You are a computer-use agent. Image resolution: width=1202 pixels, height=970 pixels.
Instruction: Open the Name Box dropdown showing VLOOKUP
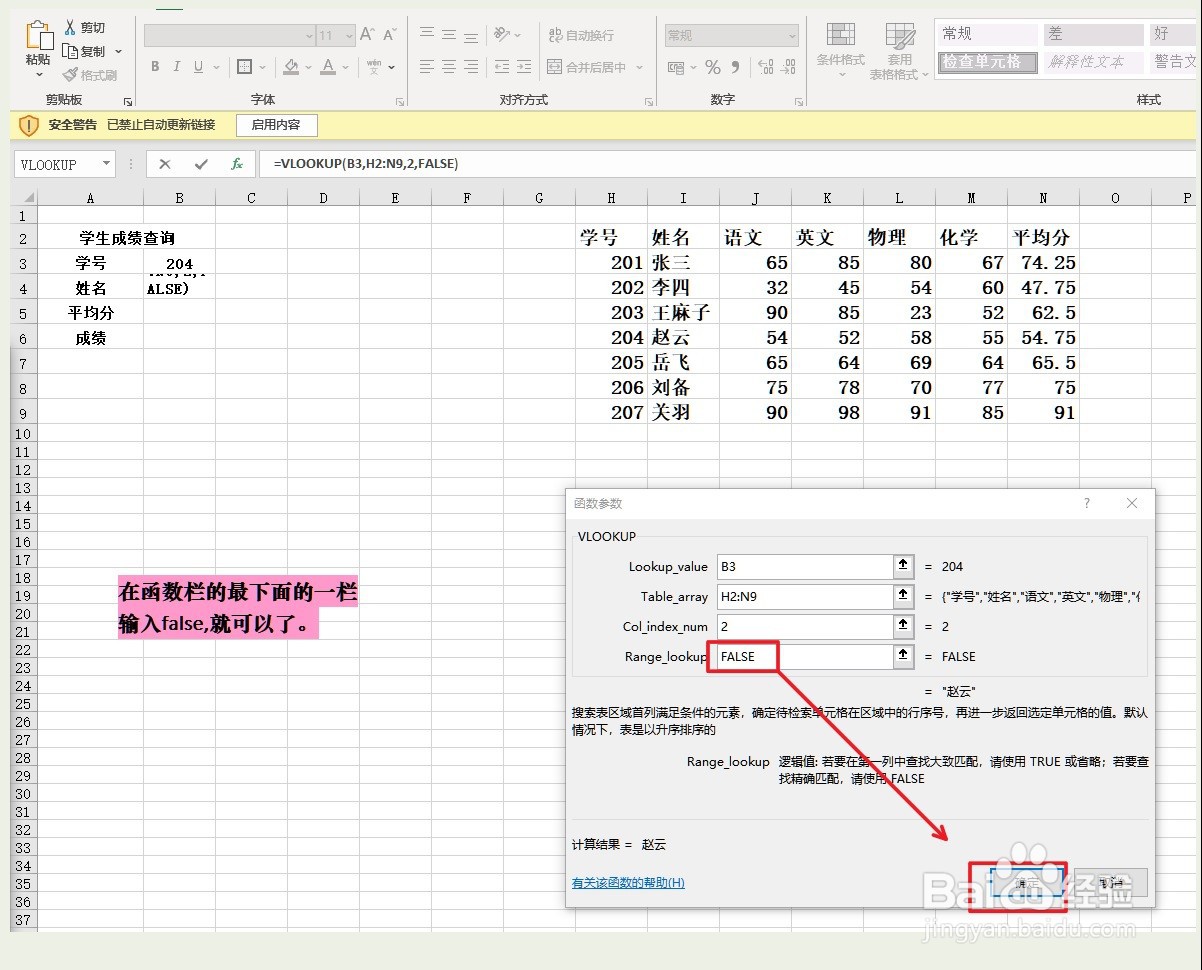105,165
